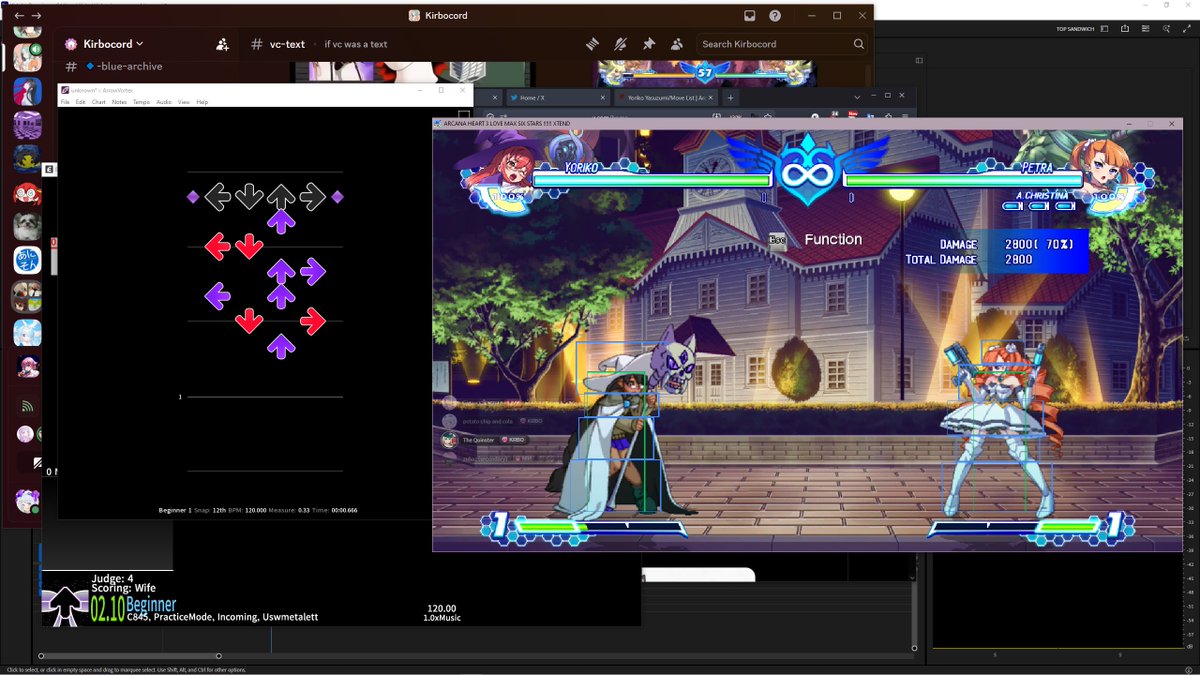Screen dimensions: 1200x675
Task: Click invite-people icon next to Kirbocord name
Action: click(222, 44)
